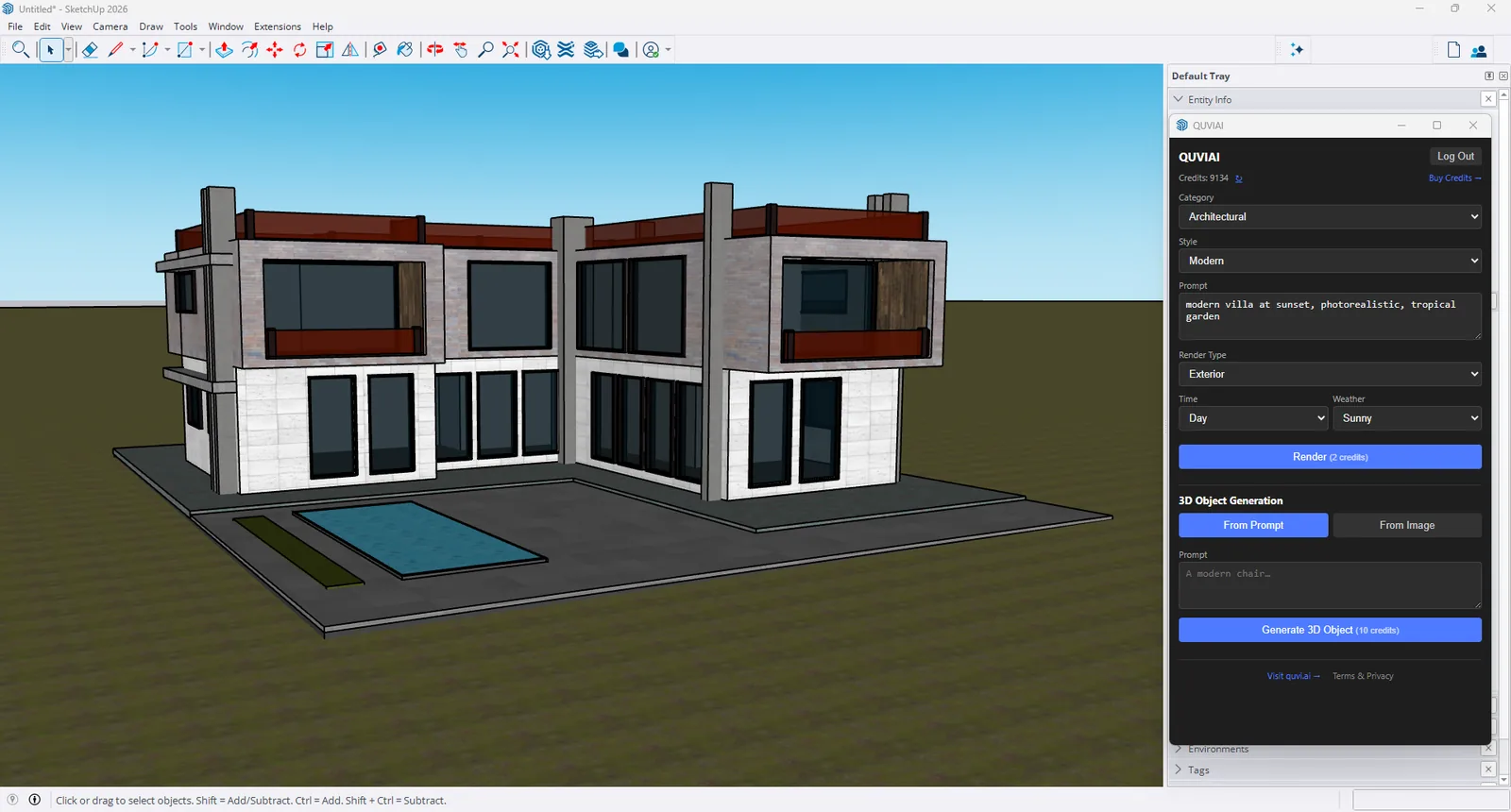The width and height of the screenshot is (1511, 812).
Task: Open the Visit quvi.ai link
Action: 1293,676
